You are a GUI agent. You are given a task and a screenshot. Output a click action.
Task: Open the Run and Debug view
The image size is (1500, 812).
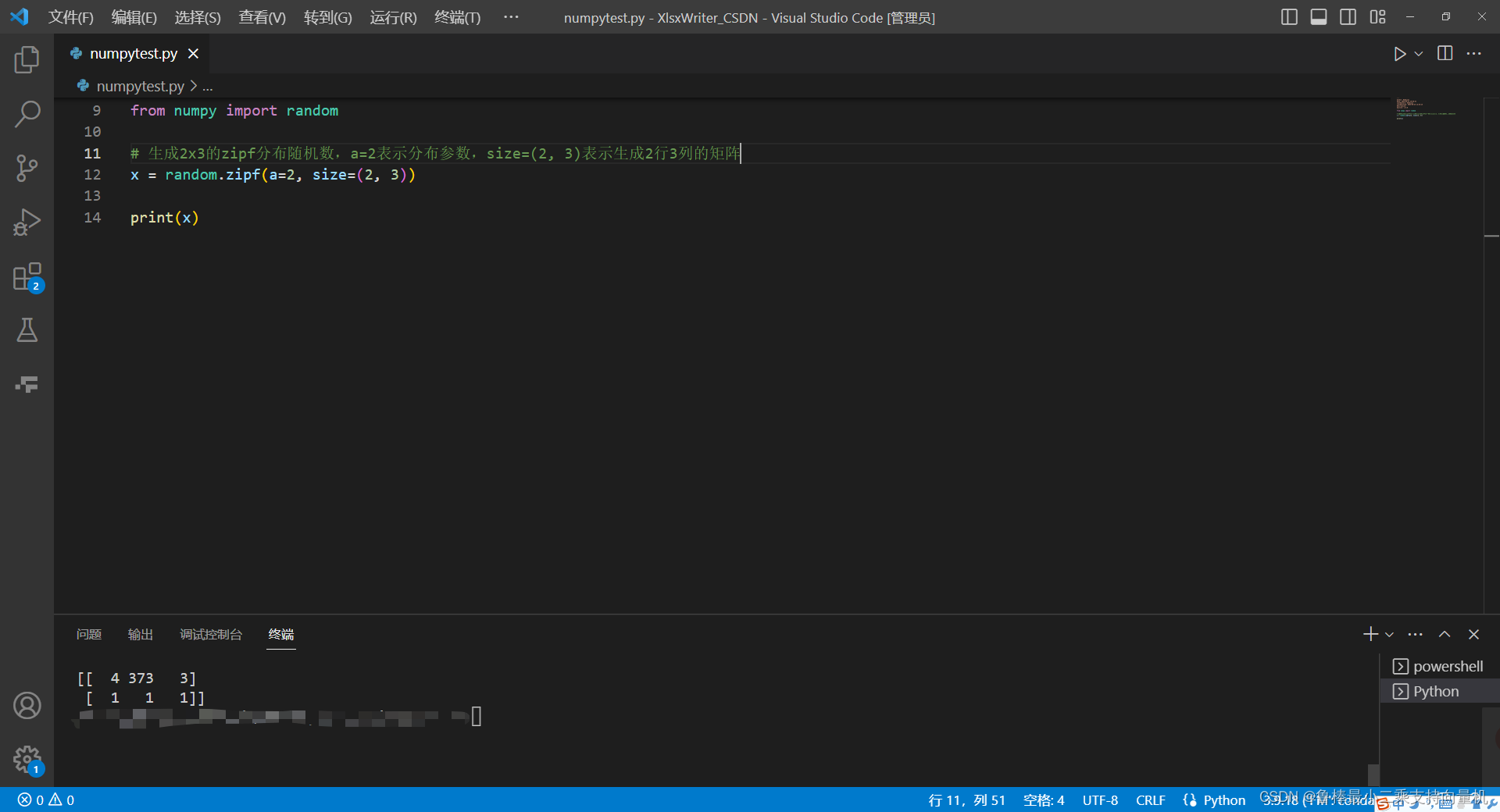pos(27,222)
